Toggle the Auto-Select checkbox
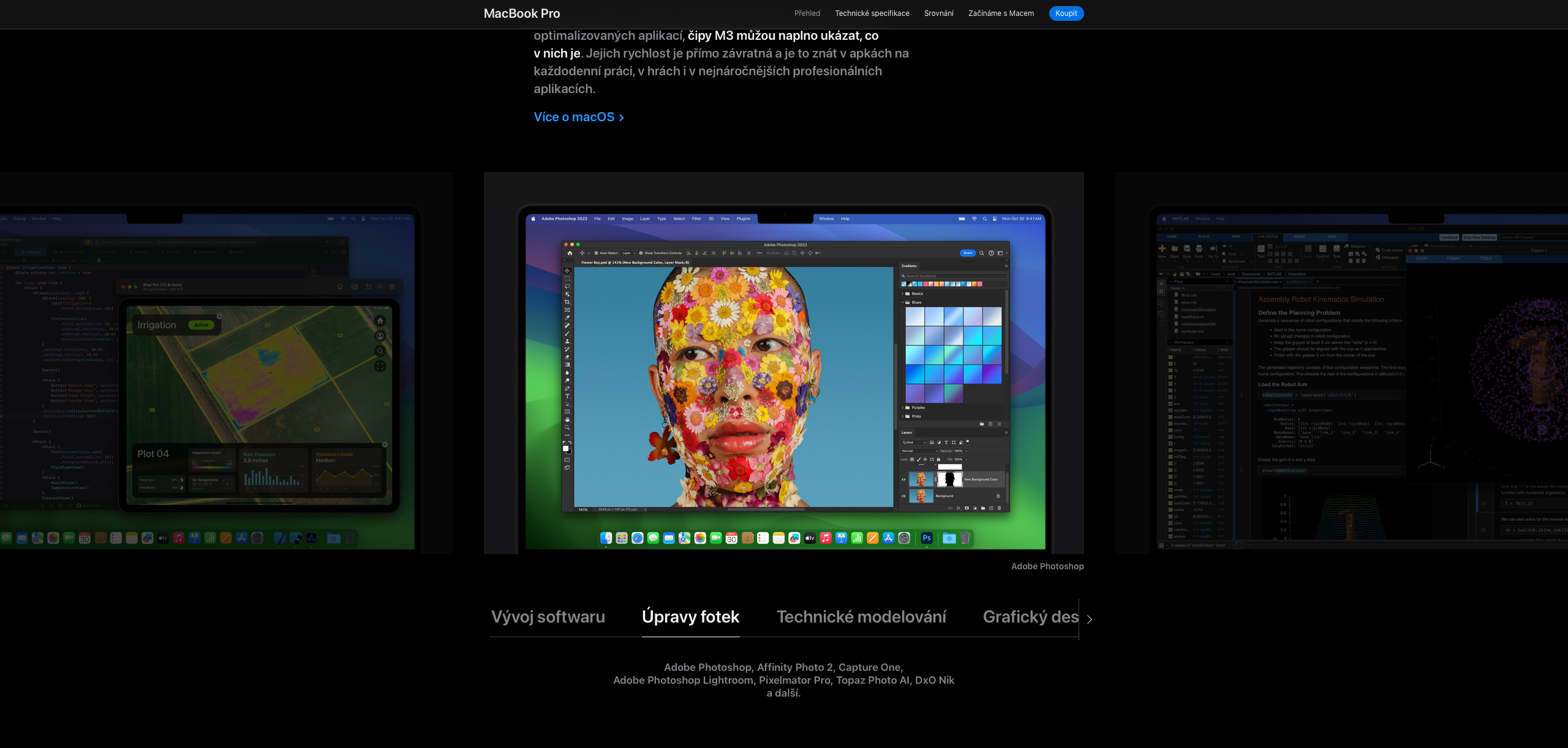 pos(596,253)
